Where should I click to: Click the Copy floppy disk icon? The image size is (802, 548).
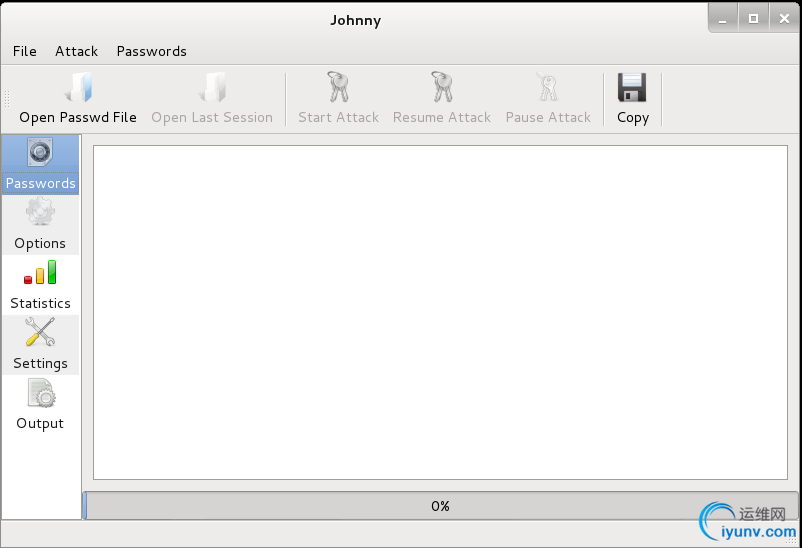pos(632,87)
